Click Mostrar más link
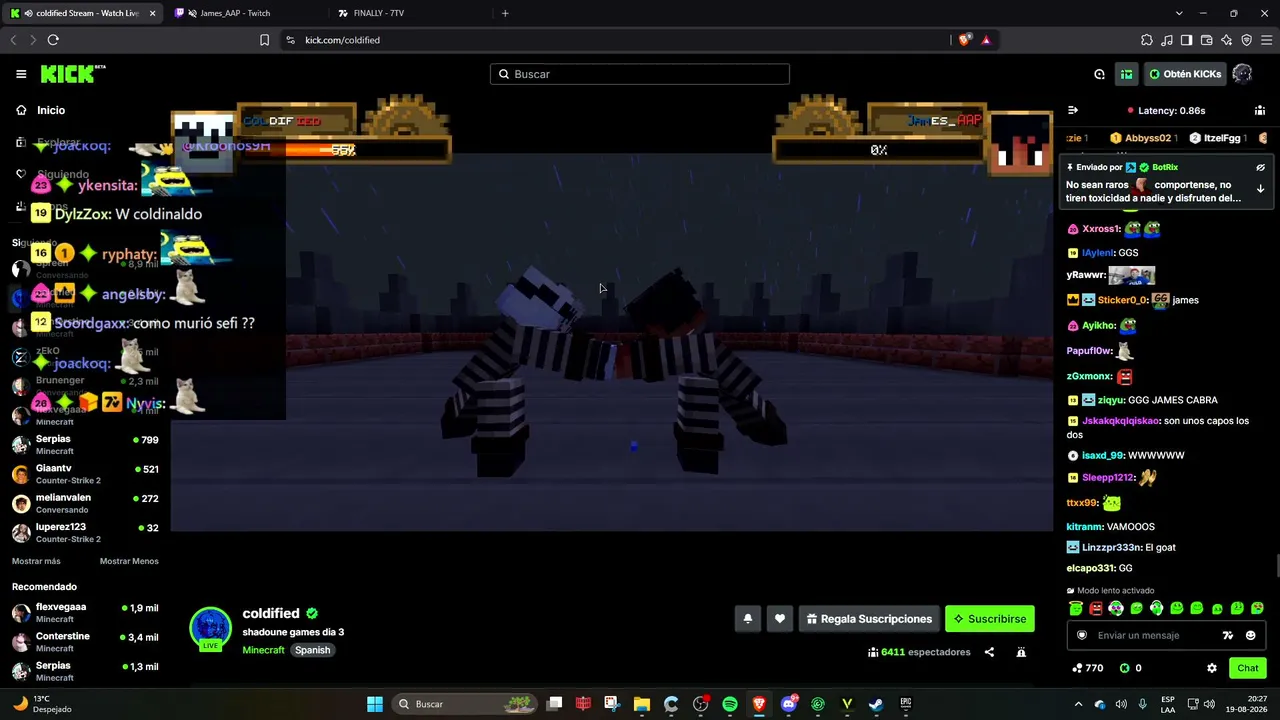 click(36, 561)
